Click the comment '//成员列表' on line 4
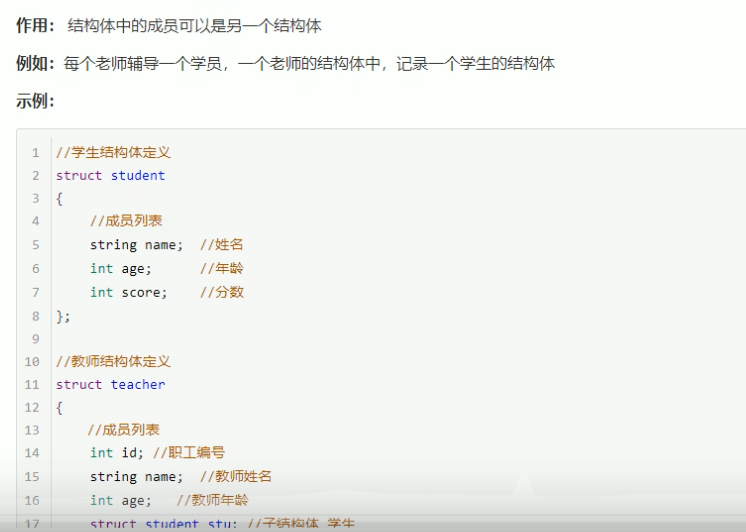 (126, 221)
